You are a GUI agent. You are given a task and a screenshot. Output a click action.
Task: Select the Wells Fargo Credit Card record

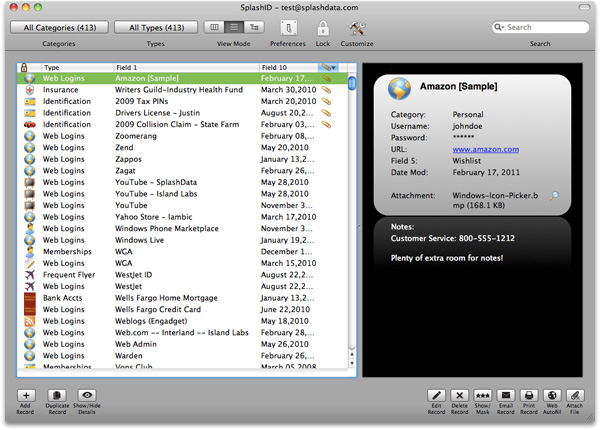click(183, 309)
